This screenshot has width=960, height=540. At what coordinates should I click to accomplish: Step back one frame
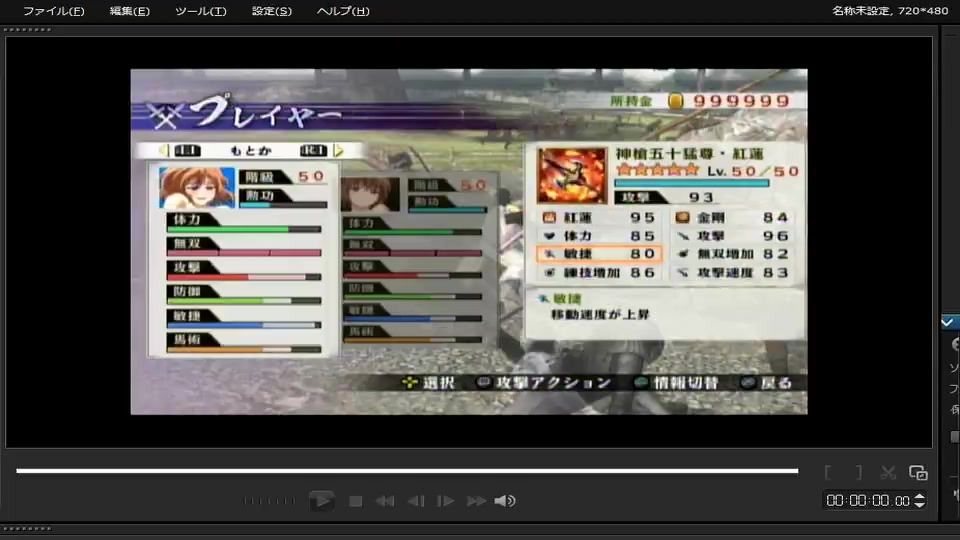click(x=416, y=501)
